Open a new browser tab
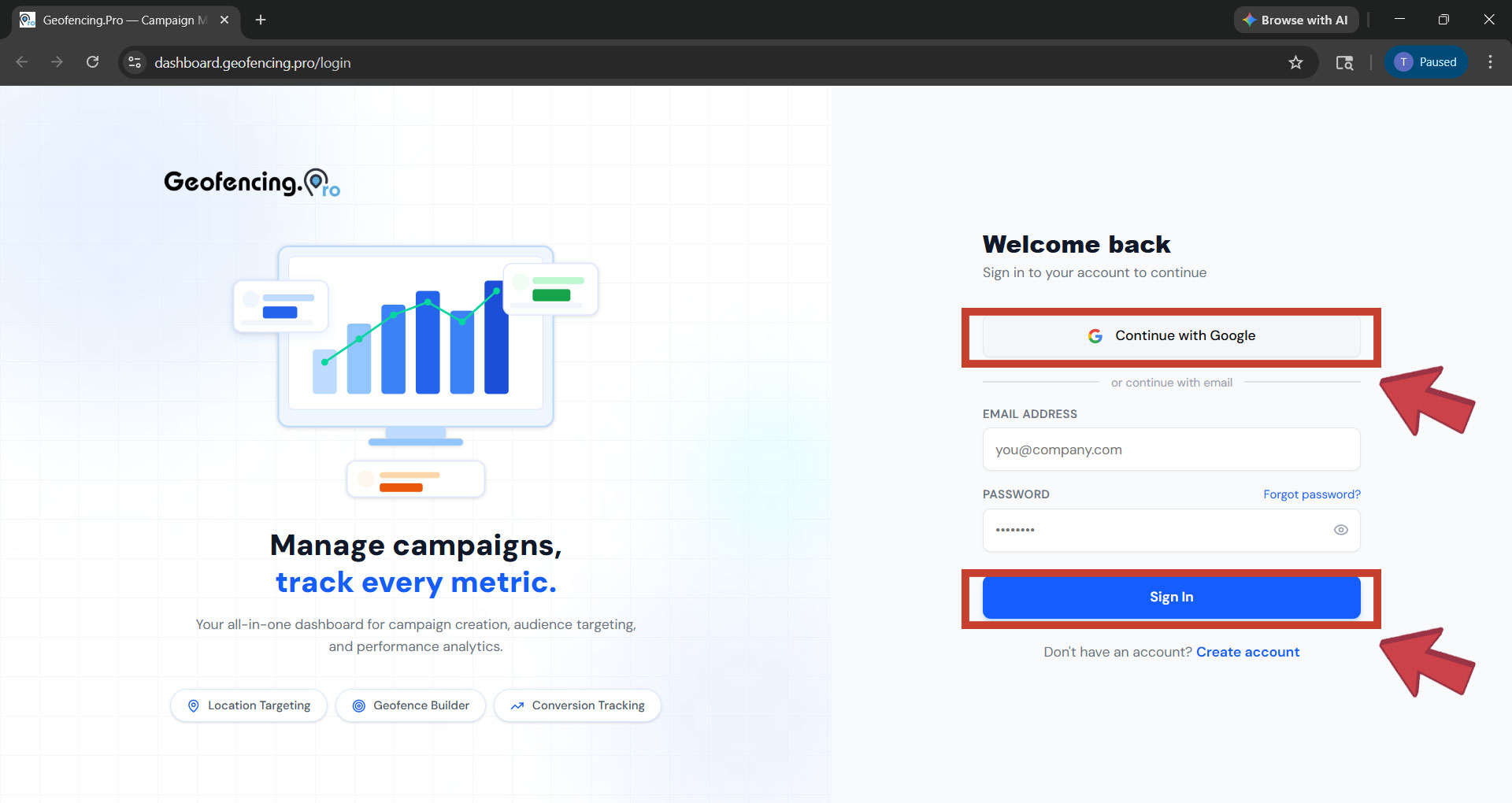Image resolution: width=1512 pixels, height=803 pixels. [261, 20]
